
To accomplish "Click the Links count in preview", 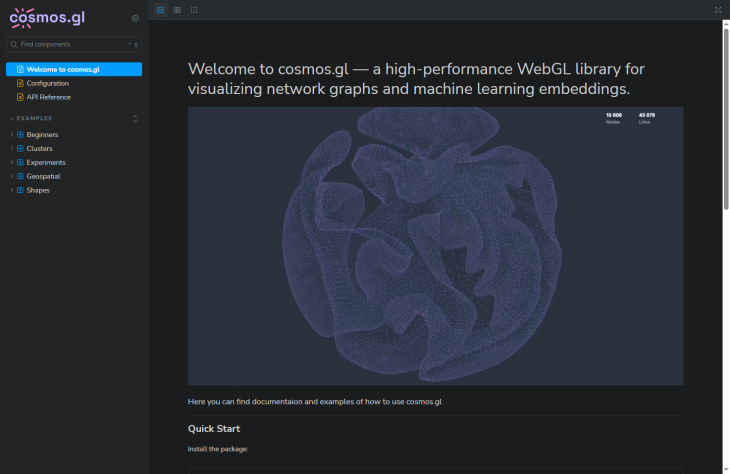I will [x=647, y=118].
